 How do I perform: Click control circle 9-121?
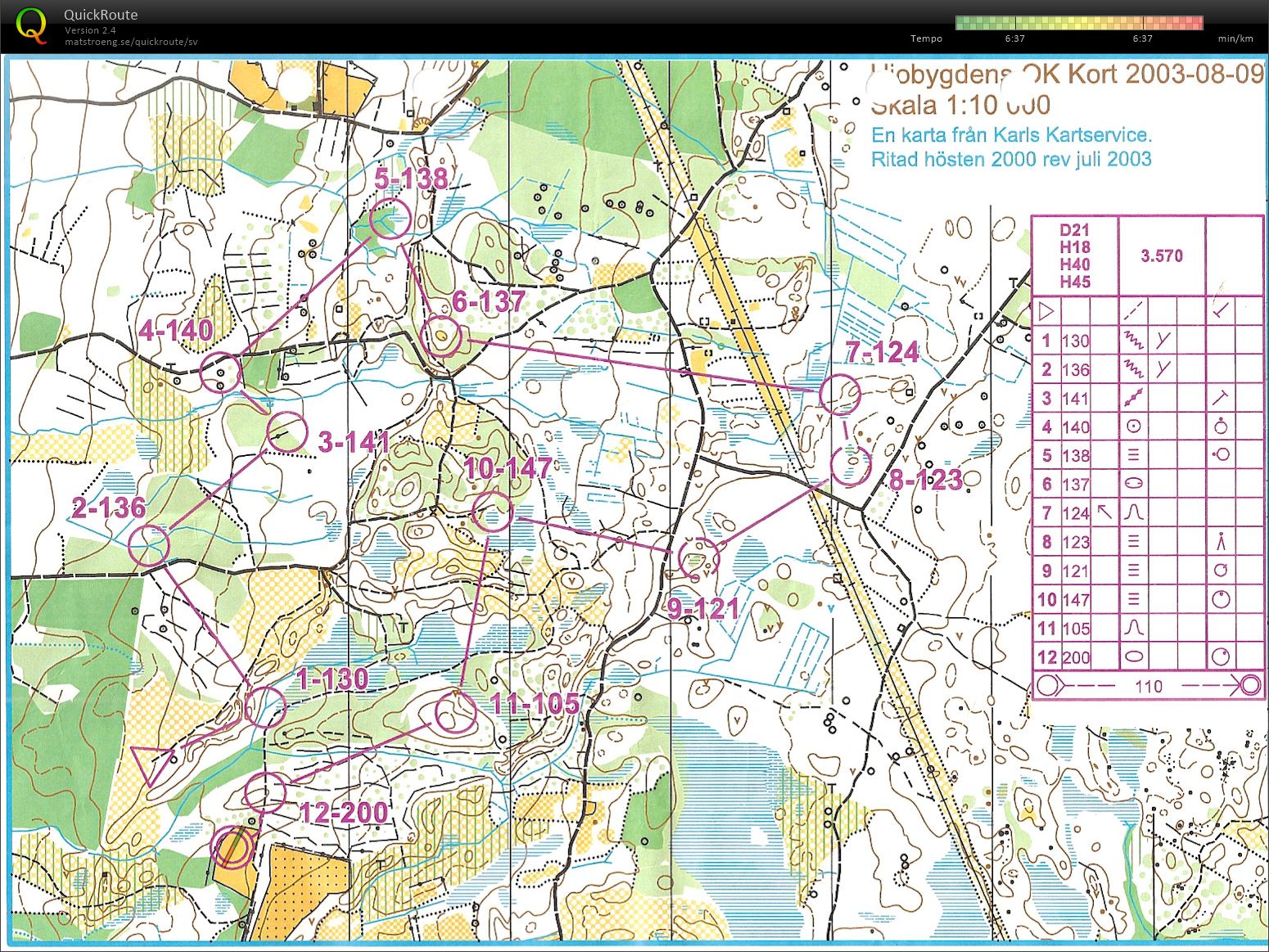click(698, 558)
